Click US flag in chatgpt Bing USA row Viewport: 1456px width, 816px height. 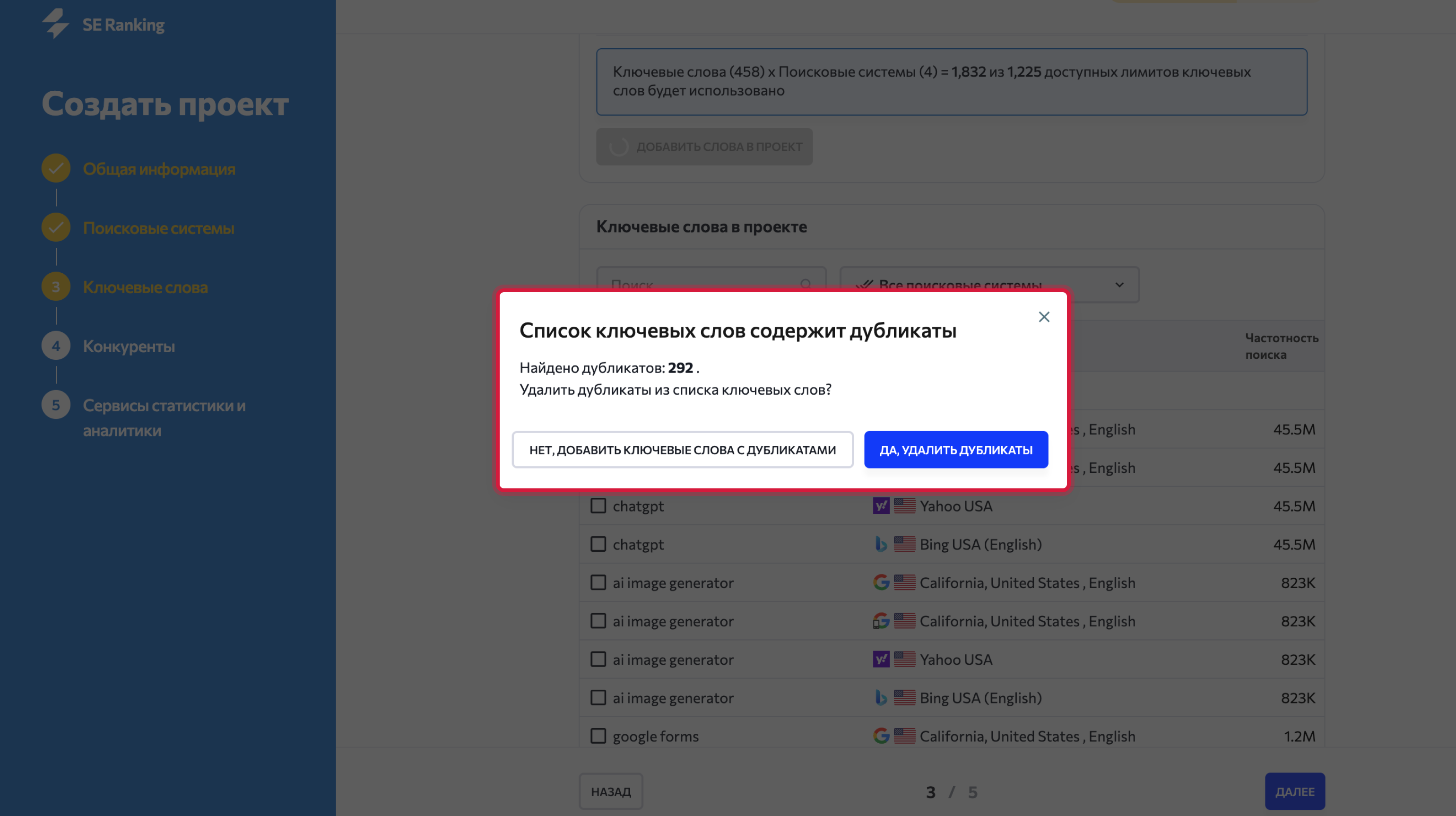pyautogui.click(x=904, y=544)
